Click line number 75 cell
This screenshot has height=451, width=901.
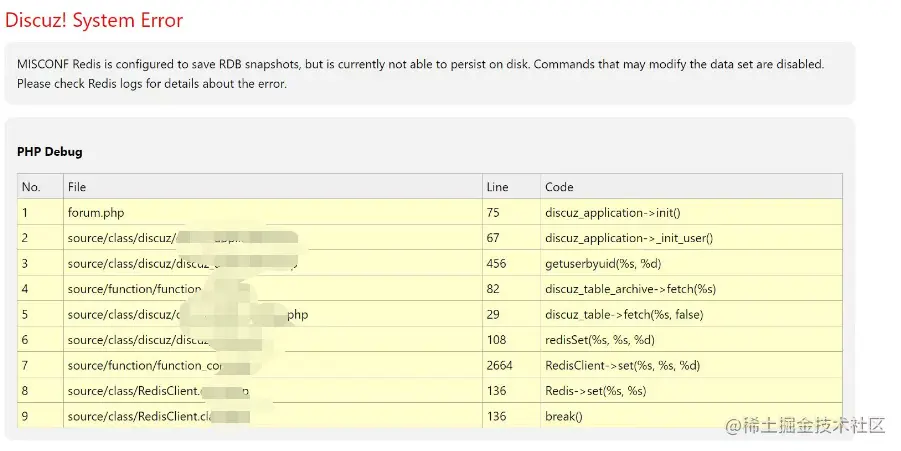coord(511,212)
